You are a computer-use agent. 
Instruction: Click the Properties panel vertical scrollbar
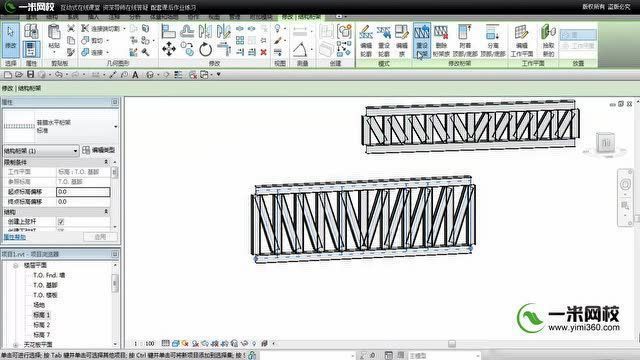pyautogui.click(x=115, y=173)
